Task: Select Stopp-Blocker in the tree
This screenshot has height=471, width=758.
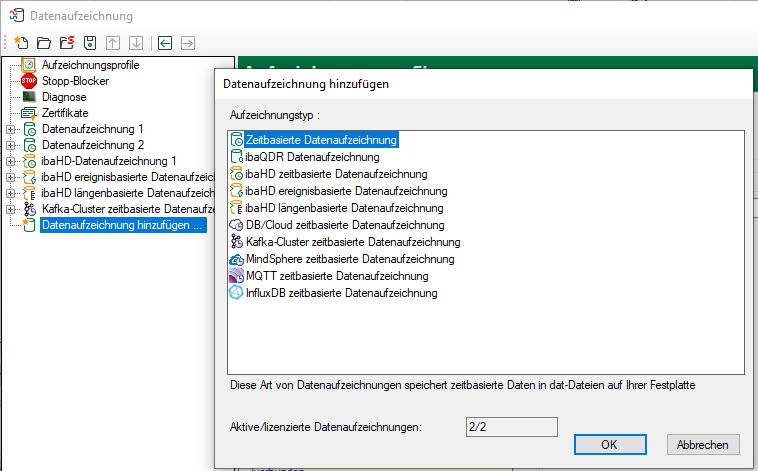Action: [x=75, y=81]
